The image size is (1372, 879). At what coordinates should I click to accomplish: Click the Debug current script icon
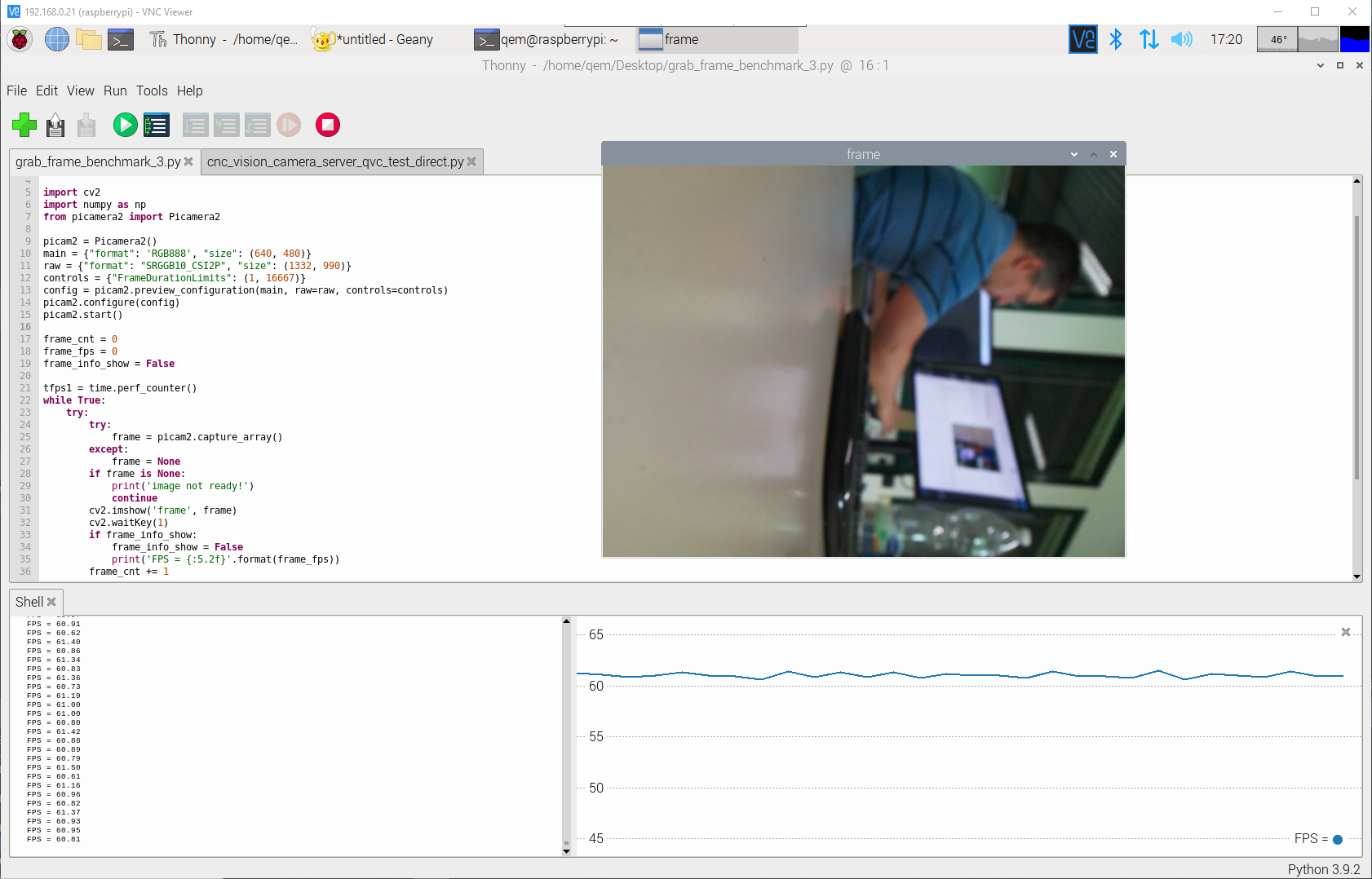click(x=157, y=125)
